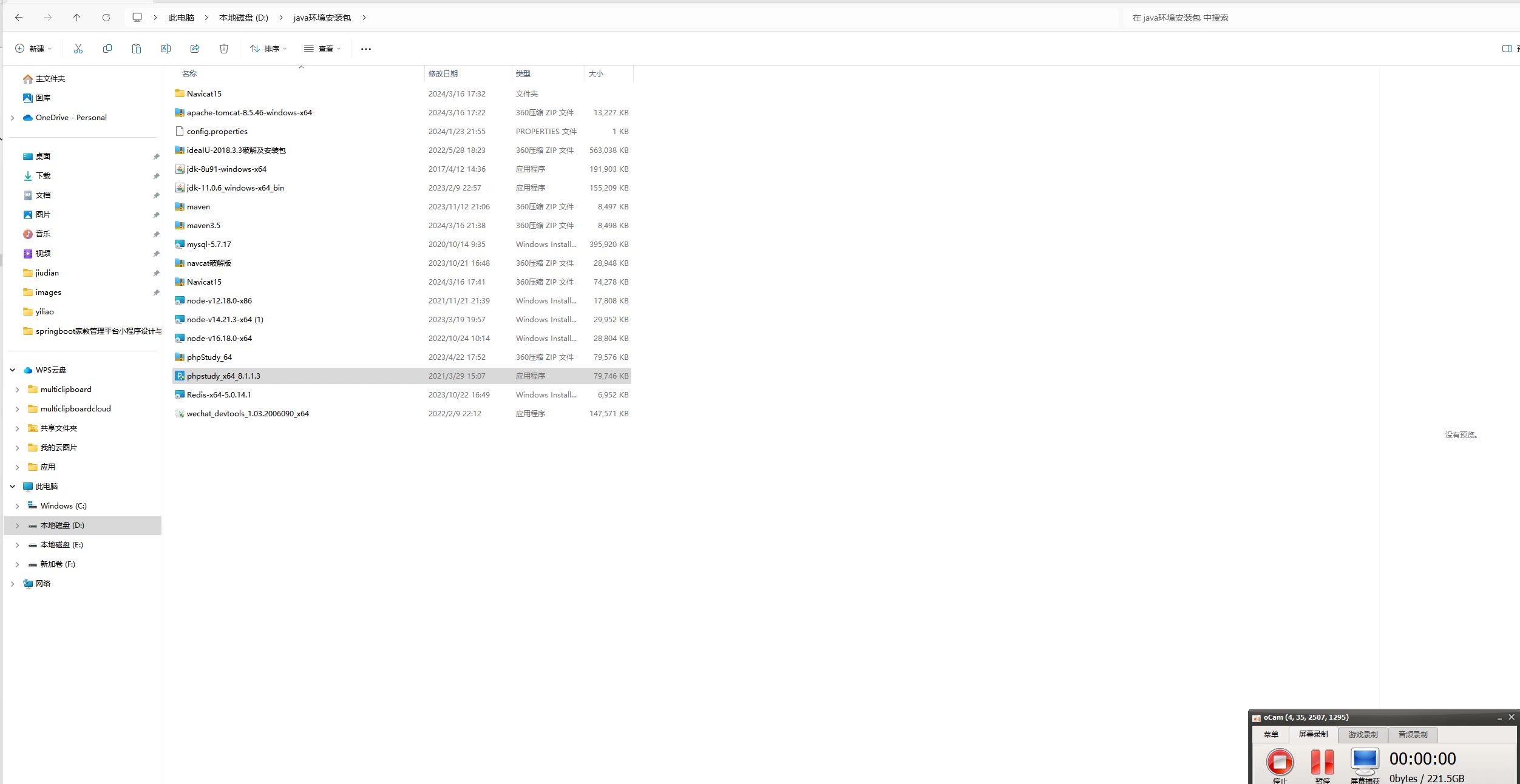The image size is (1520, 784).
Task: Sort by 修改日期 column header
Action: pos(467,74)
